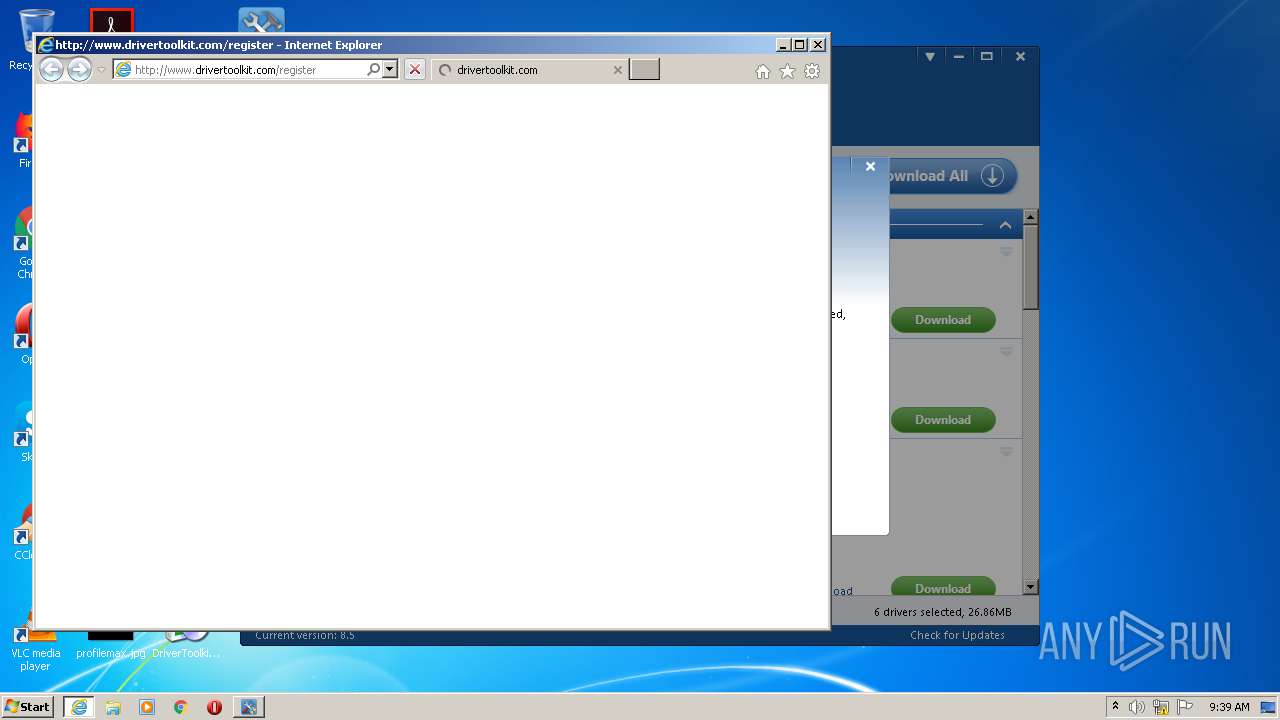
Task: Open a new tab in Internet Explorer
Action: point(644,69)
